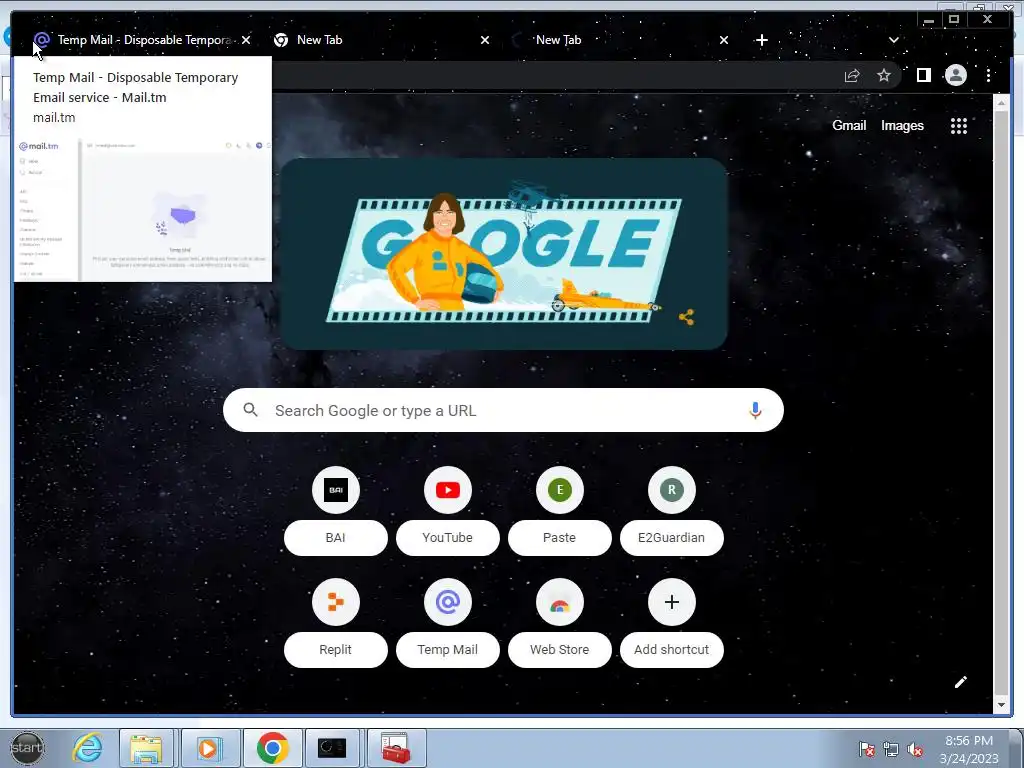1024x768 pixels.
Task: Click the Replit label
Action: 336,650
